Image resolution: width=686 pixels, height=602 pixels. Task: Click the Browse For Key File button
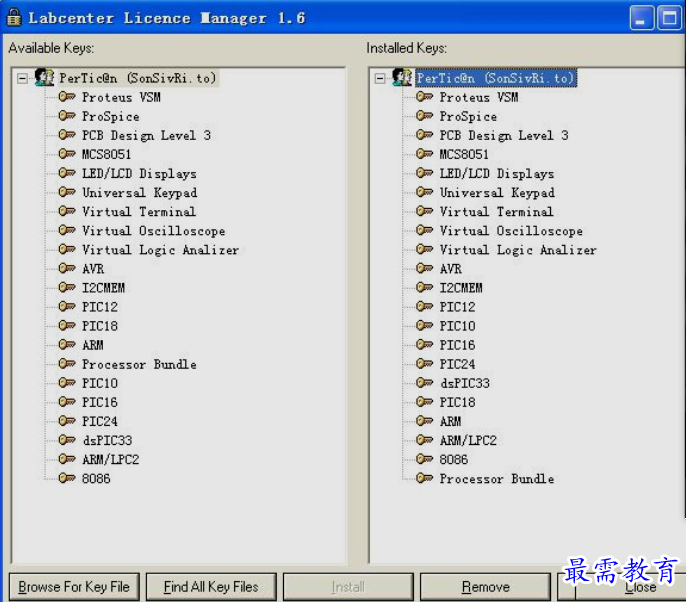74,587
